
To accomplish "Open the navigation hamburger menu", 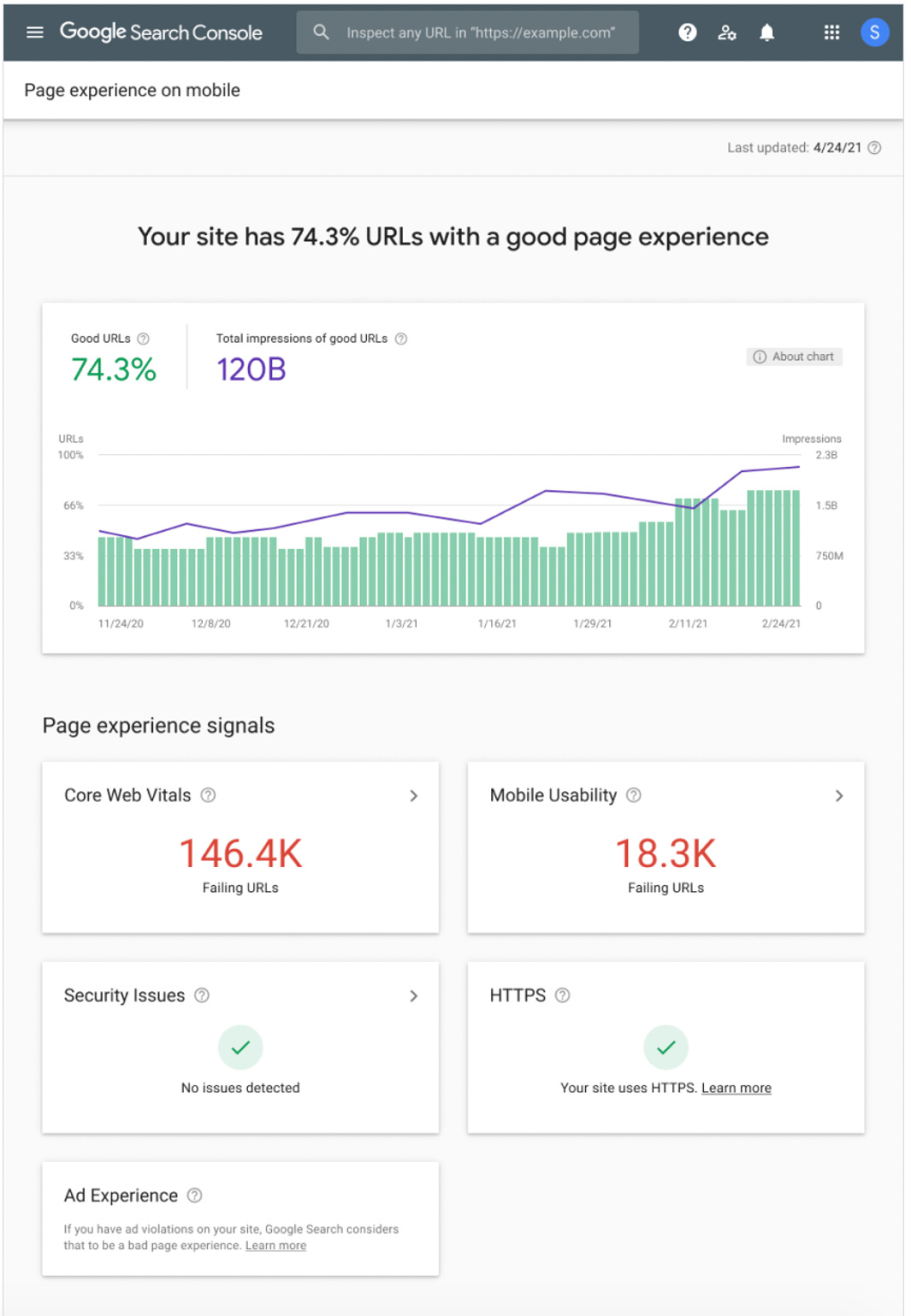I will tap(34, 32).
